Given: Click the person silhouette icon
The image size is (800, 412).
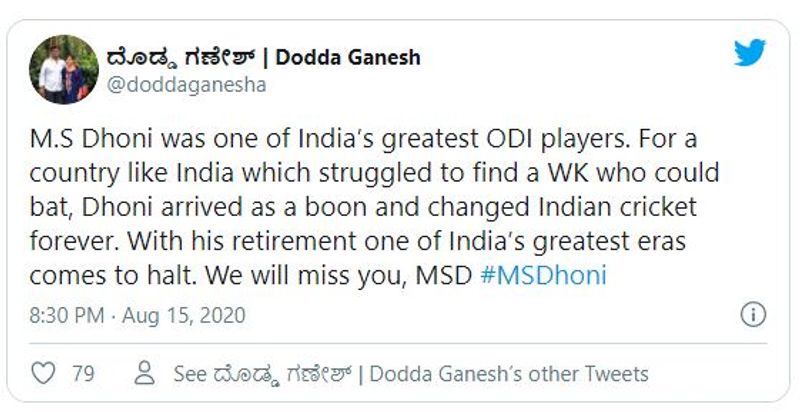Looking at the screenshot, I should pos(144,373).
